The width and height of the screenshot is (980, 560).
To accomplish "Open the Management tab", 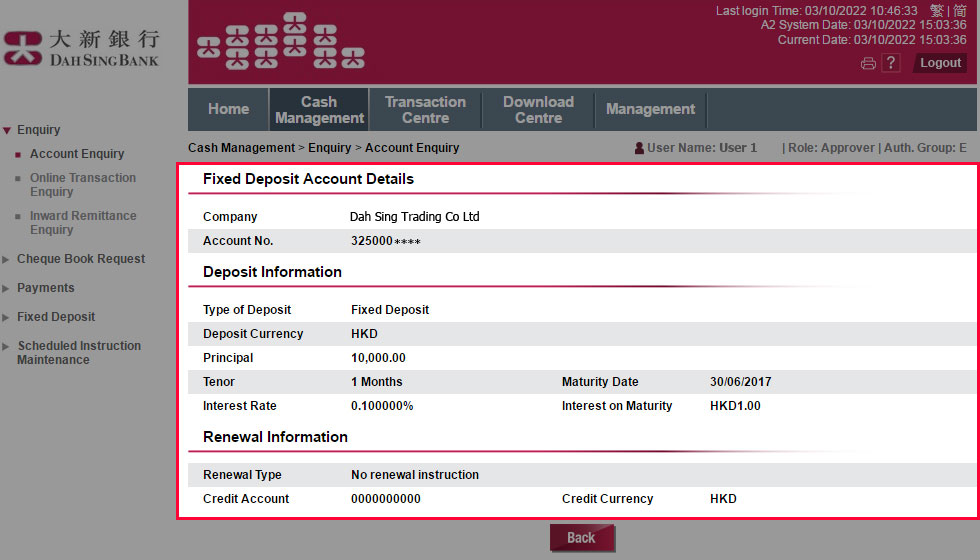I will 650,109.
